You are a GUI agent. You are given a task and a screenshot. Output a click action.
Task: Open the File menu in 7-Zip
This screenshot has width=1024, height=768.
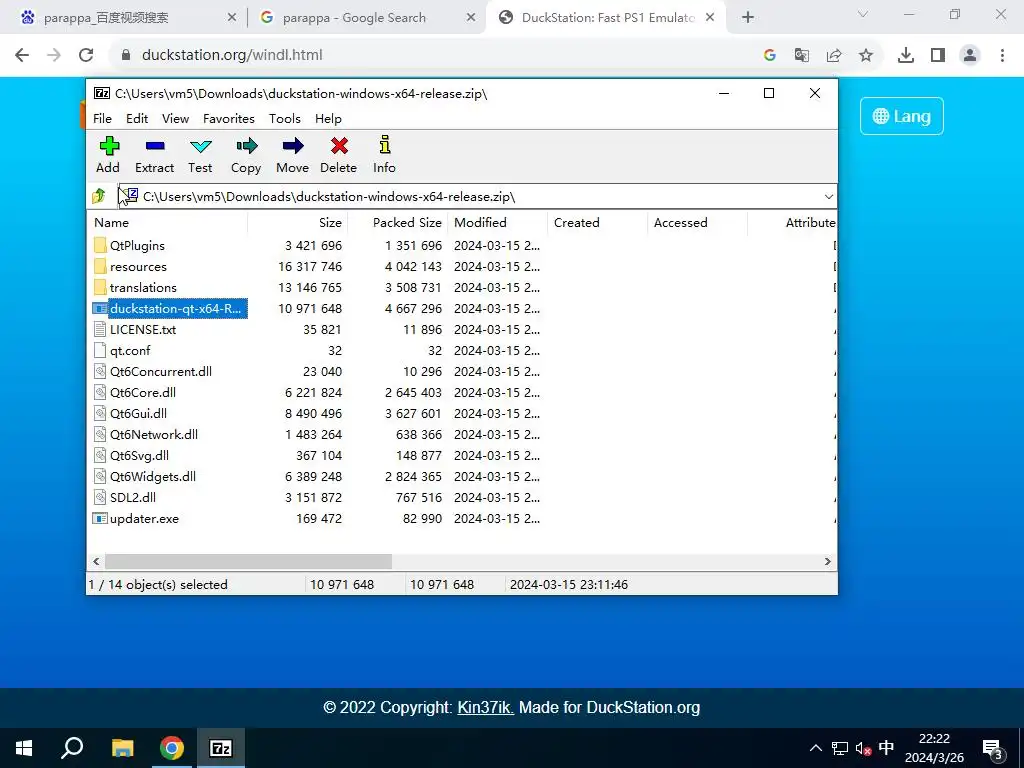coord(103,118)
